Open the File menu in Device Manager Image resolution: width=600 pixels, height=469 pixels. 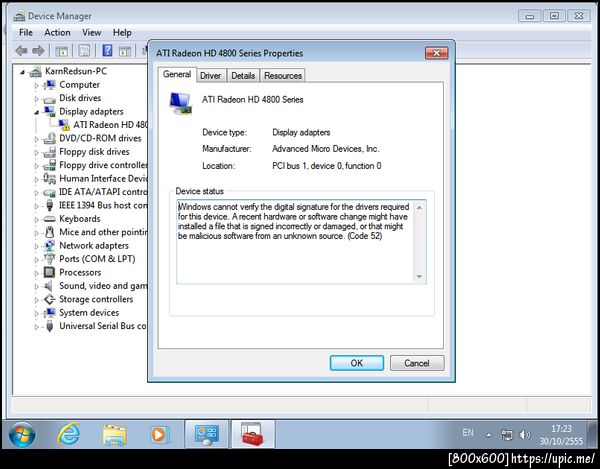click(26, 33)
